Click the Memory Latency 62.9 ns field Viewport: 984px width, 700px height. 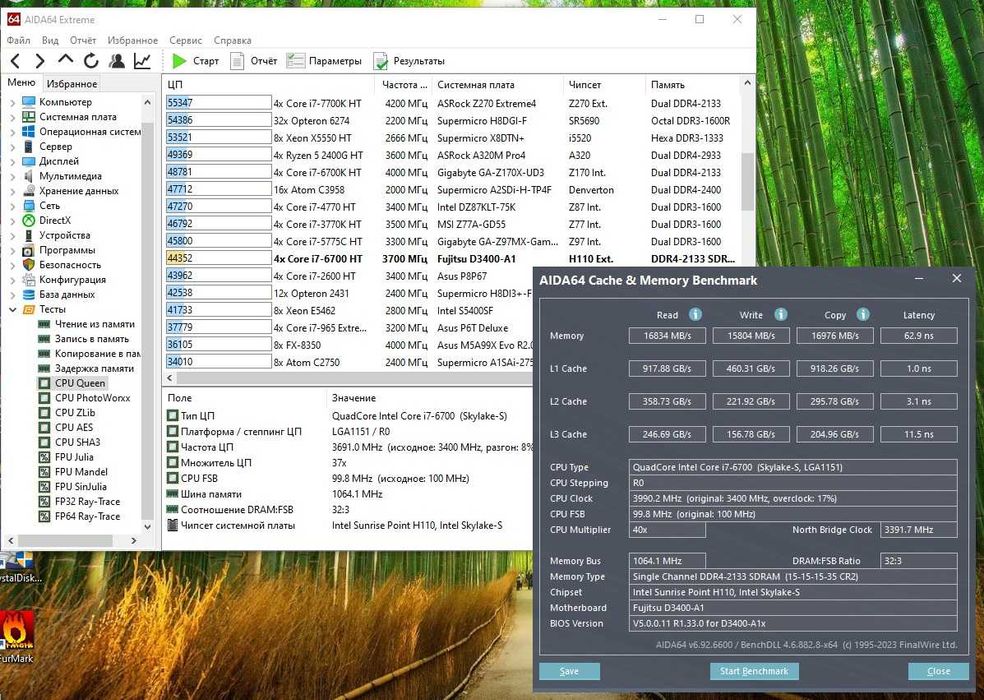tap(919, 336)
